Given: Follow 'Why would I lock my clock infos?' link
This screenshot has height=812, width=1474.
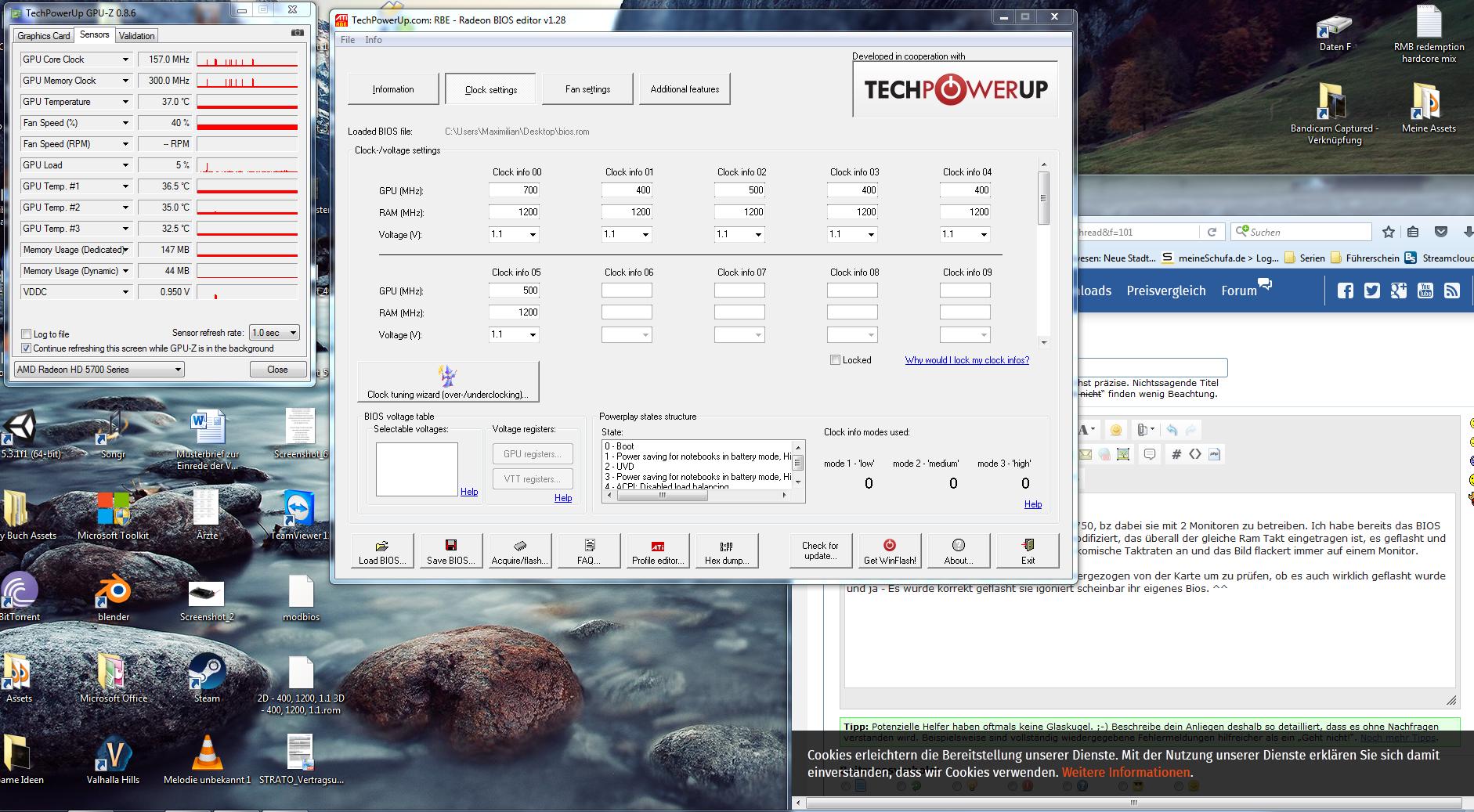Looking at the screenshot, I should 967,360.
